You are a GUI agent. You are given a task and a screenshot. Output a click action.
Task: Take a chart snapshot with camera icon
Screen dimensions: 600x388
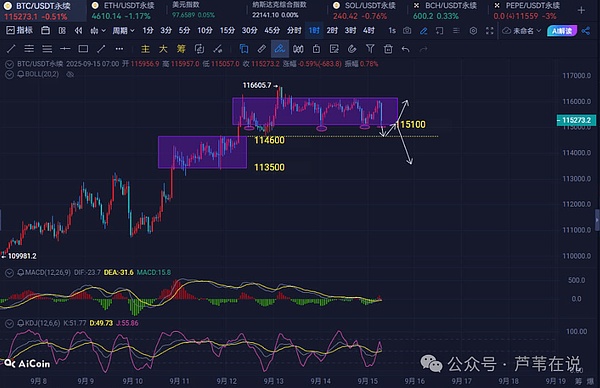point(407,31)
